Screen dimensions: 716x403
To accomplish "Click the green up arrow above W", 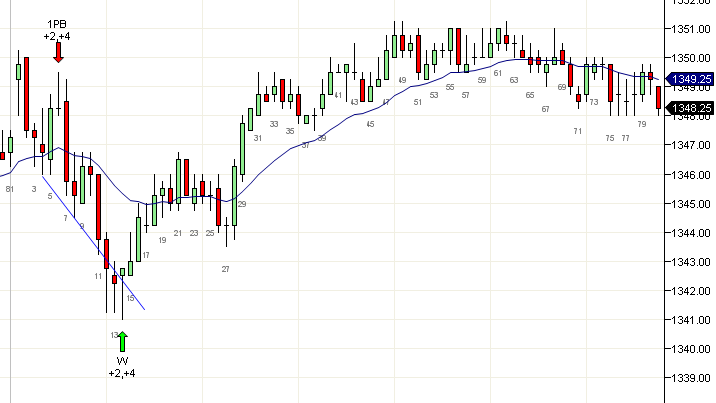I will [x=122, y=342].
